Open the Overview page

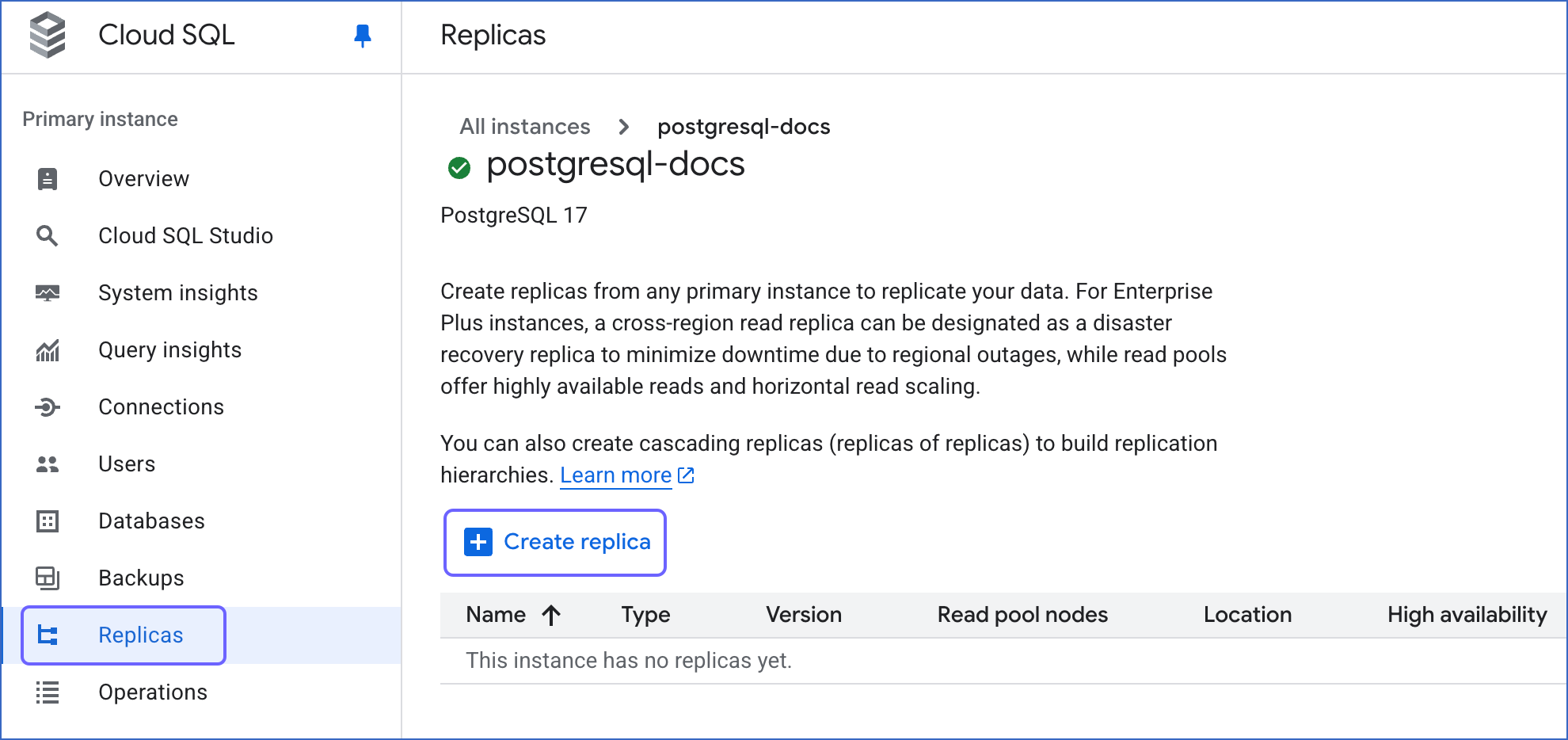[143, 179]
